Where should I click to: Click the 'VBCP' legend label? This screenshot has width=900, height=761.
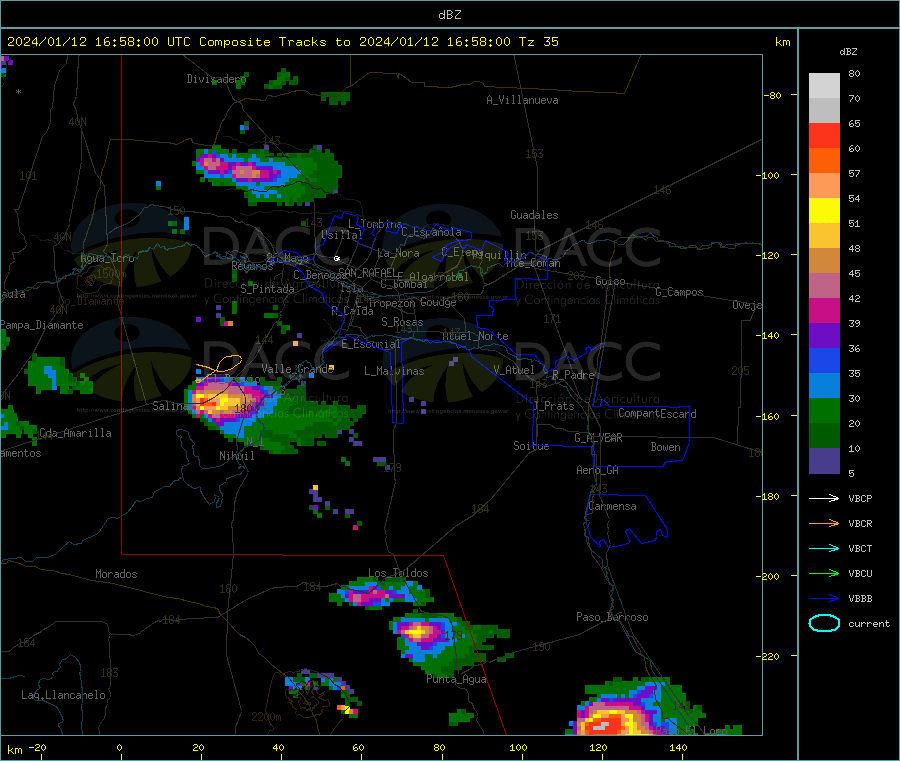click(x=860, y=498)
